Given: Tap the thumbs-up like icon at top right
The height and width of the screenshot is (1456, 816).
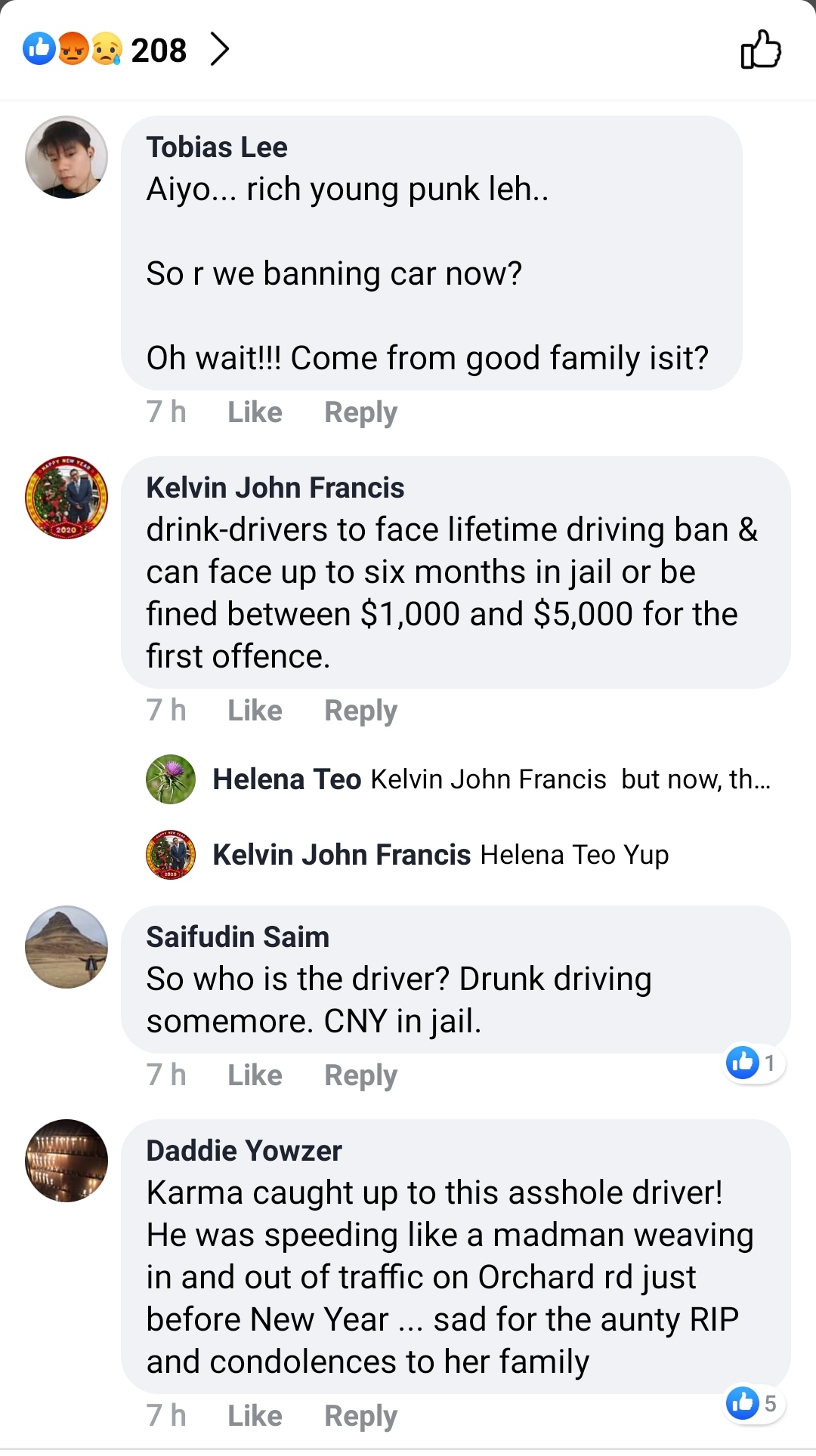Looking at the screenshot, I should [x=760, y=50].
